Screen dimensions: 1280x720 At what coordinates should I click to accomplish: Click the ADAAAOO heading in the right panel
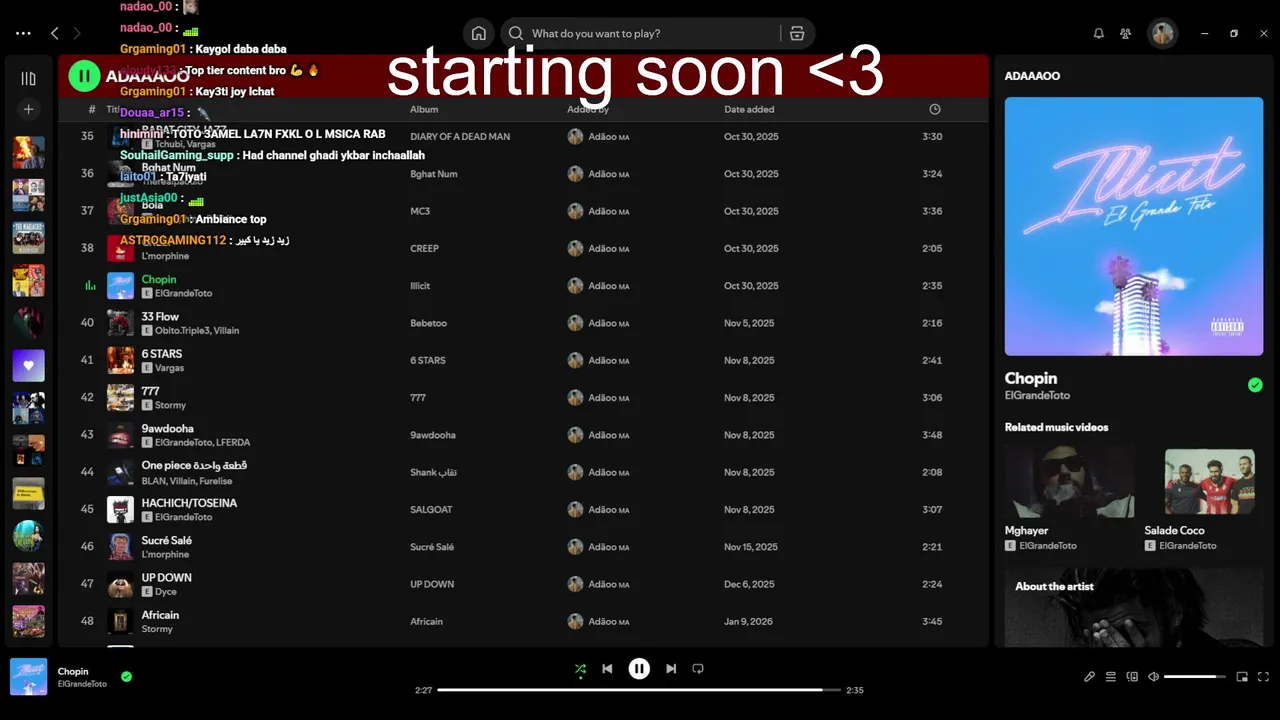(1032, 76)
